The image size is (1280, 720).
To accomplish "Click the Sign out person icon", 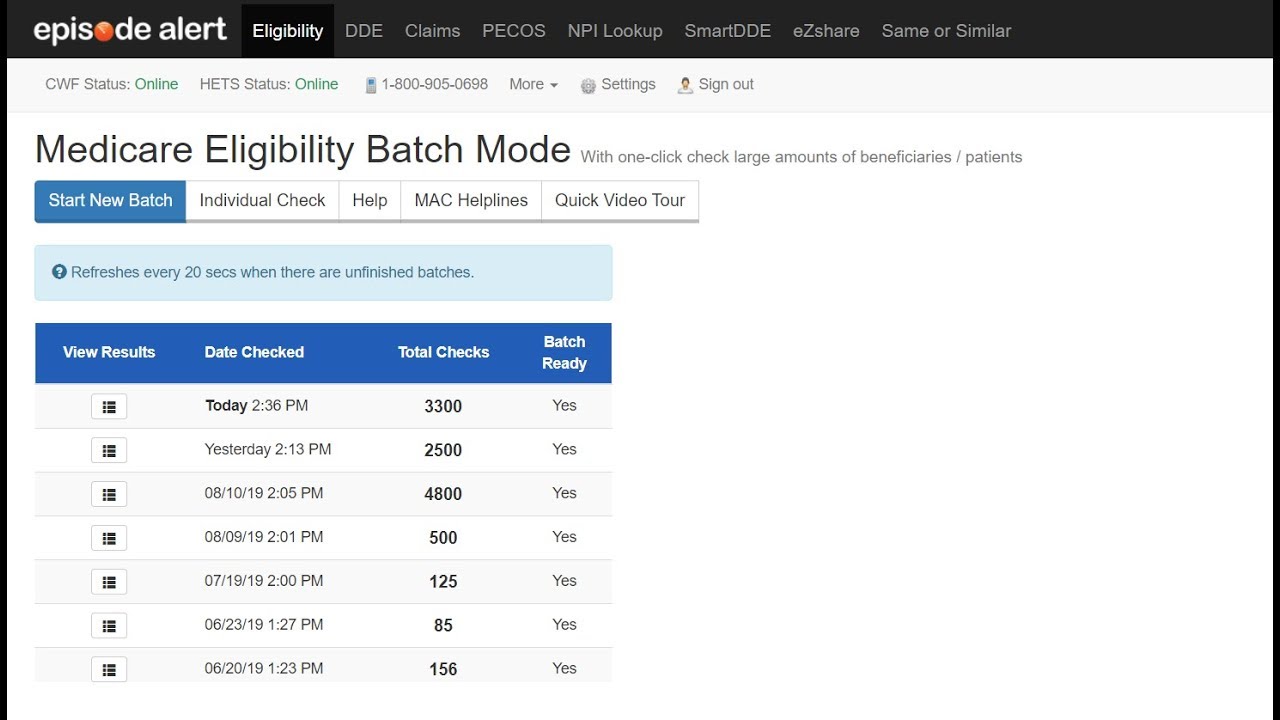I will (x=685, y=85).
